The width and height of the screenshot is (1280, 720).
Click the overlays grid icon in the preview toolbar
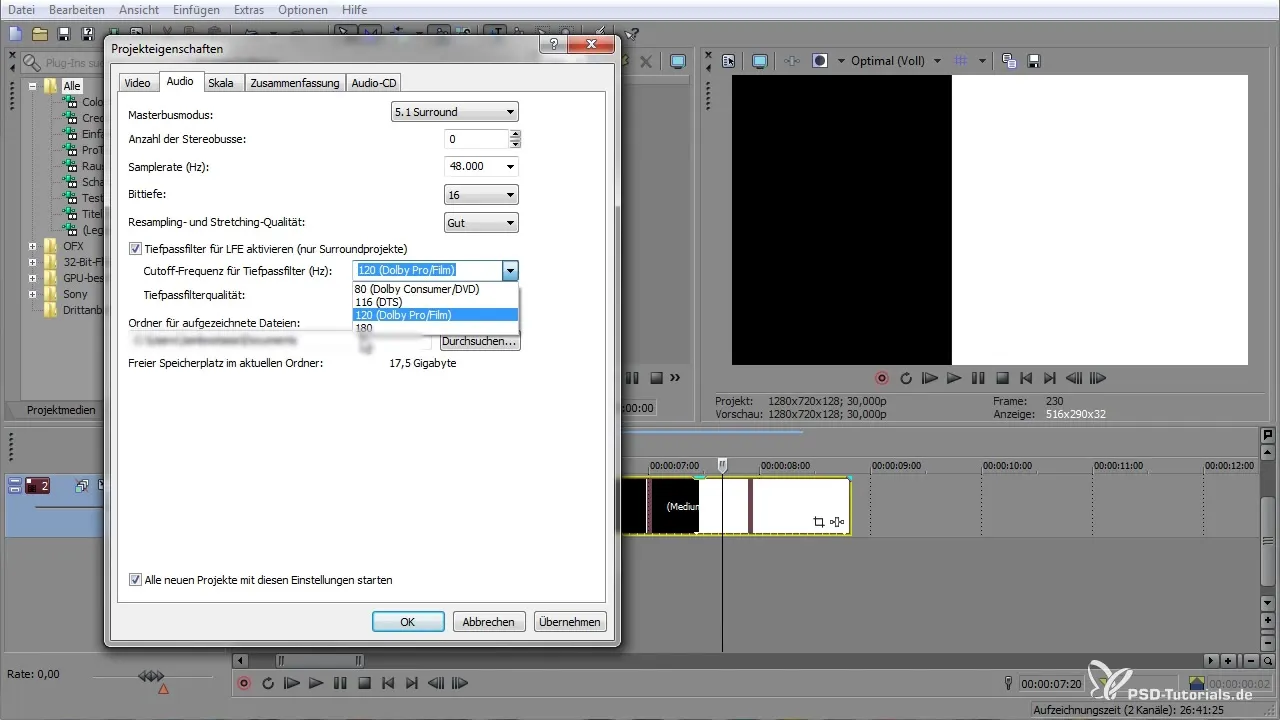pos(961,61)
